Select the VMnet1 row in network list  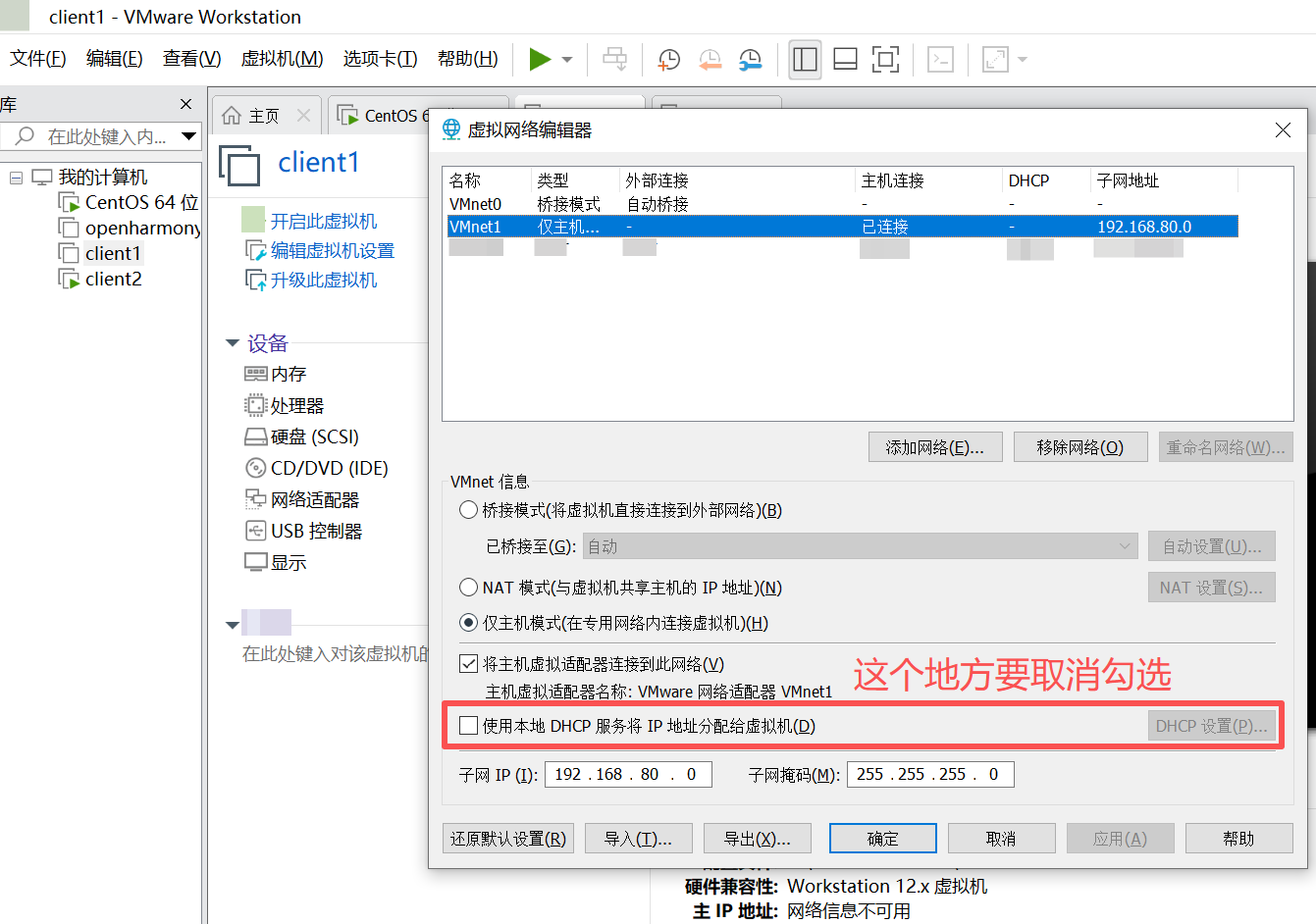[x=842, y=227]
